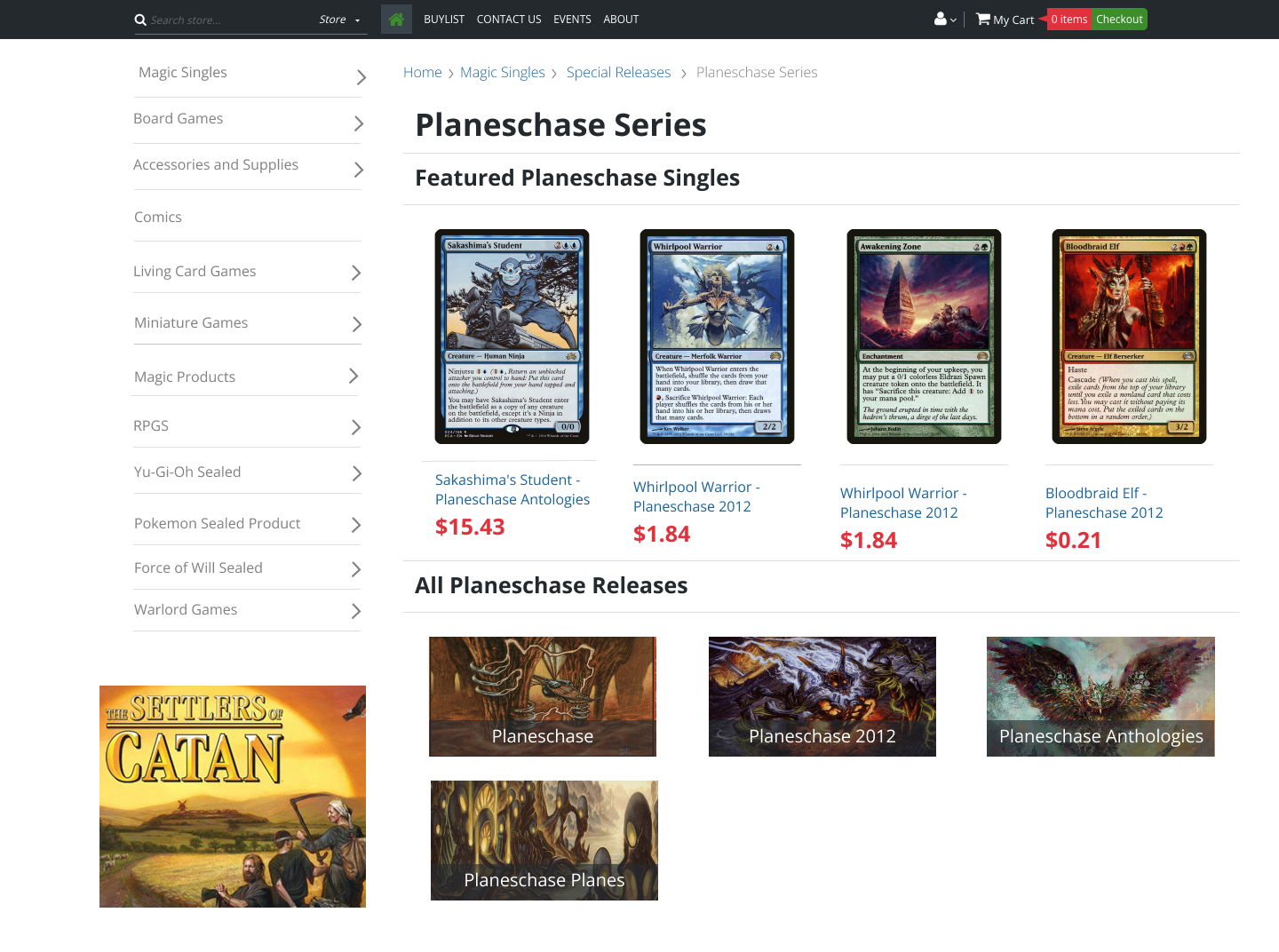Viewport: 1279px width, 952px height.
Task: Click the Home breadcrumb link
Action: pos(423,73)
